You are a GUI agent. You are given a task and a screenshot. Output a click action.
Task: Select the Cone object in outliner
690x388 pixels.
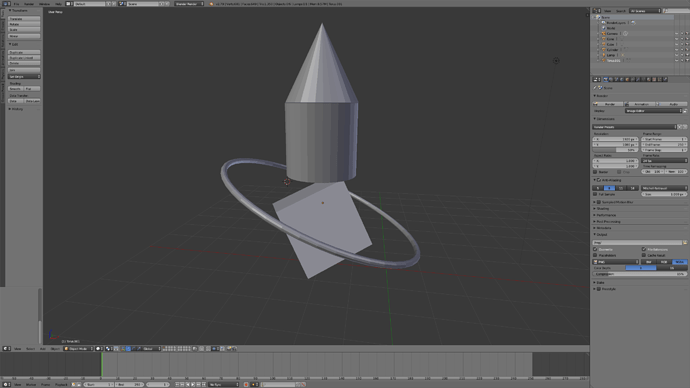[x=610, y=39]
